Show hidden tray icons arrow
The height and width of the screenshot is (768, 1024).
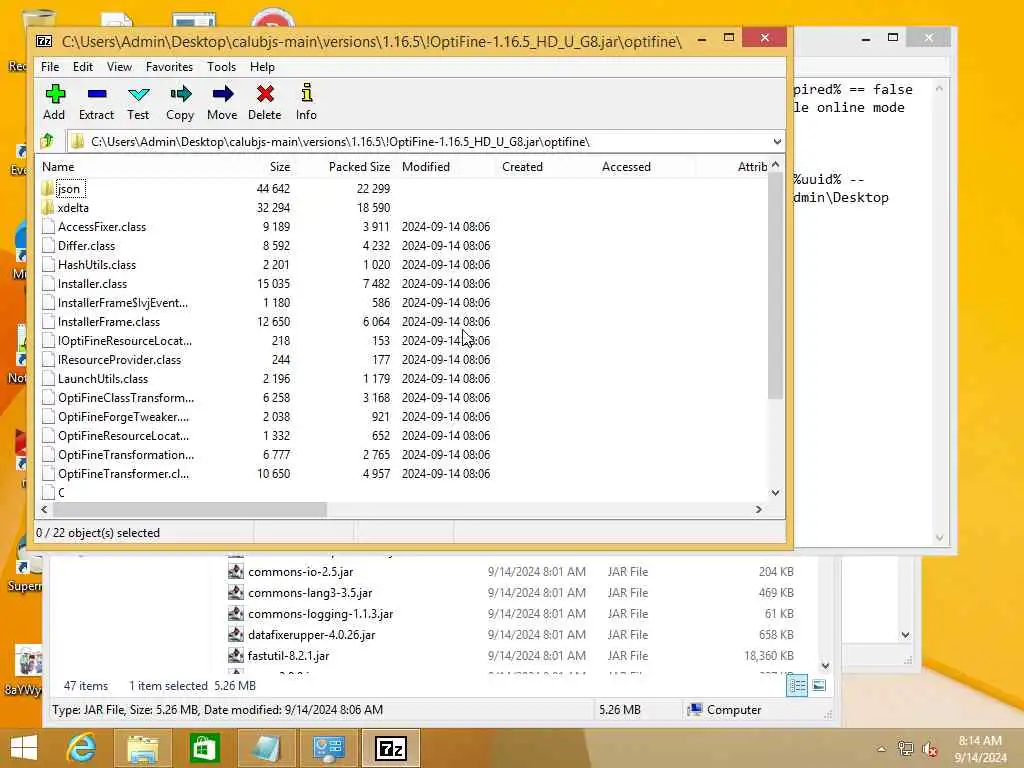click(x=881, y=749)
